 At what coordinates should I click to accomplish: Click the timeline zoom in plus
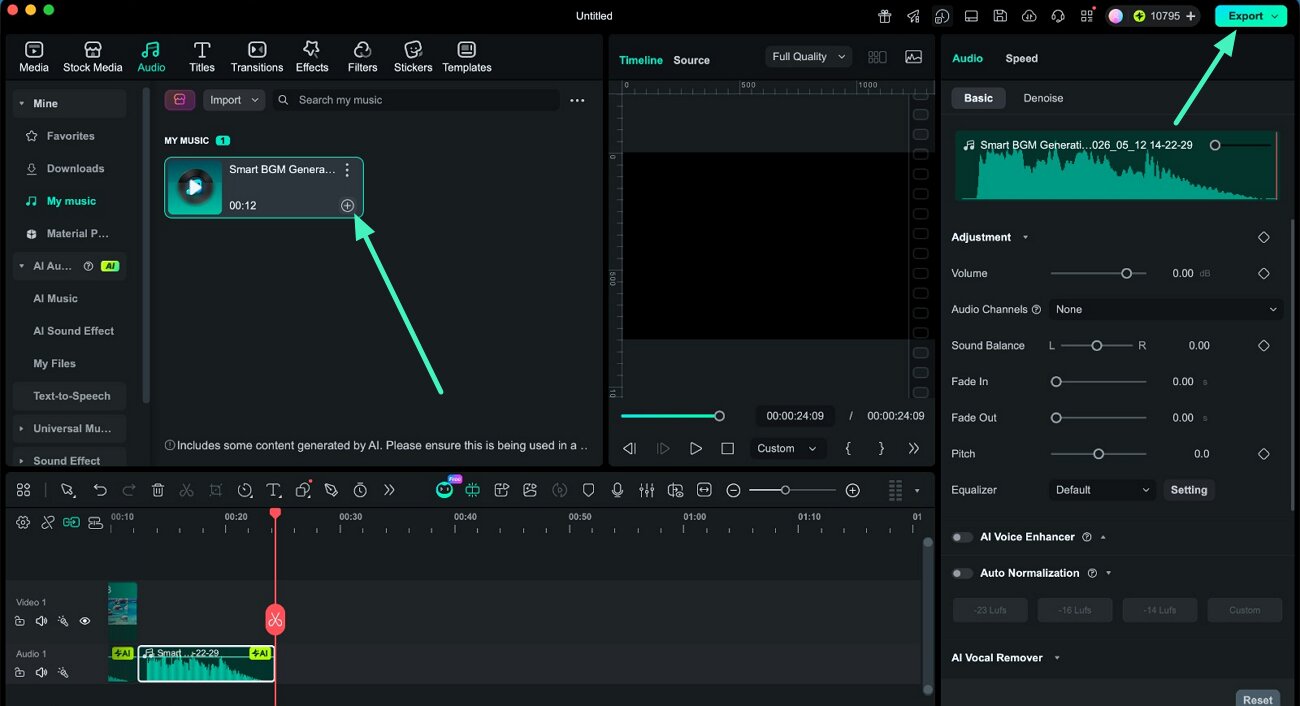[852, 490]
